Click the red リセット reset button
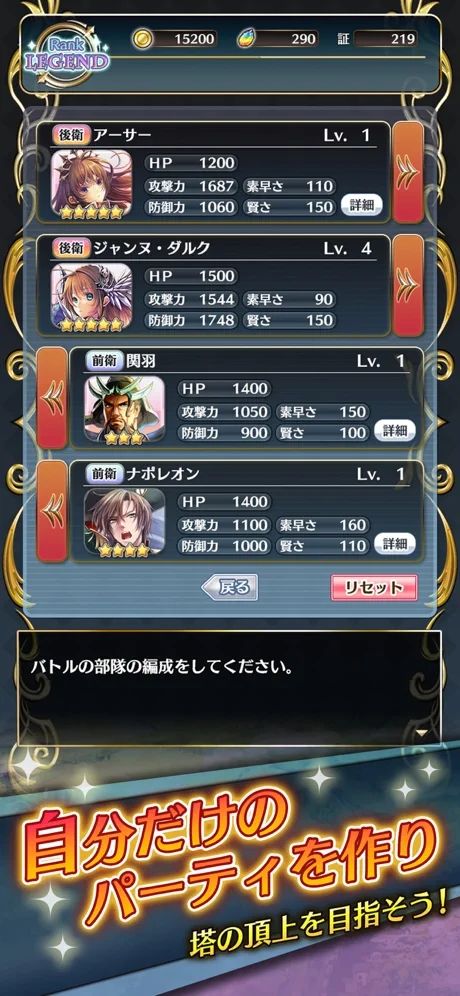460x996 pixels. [374, 588]
